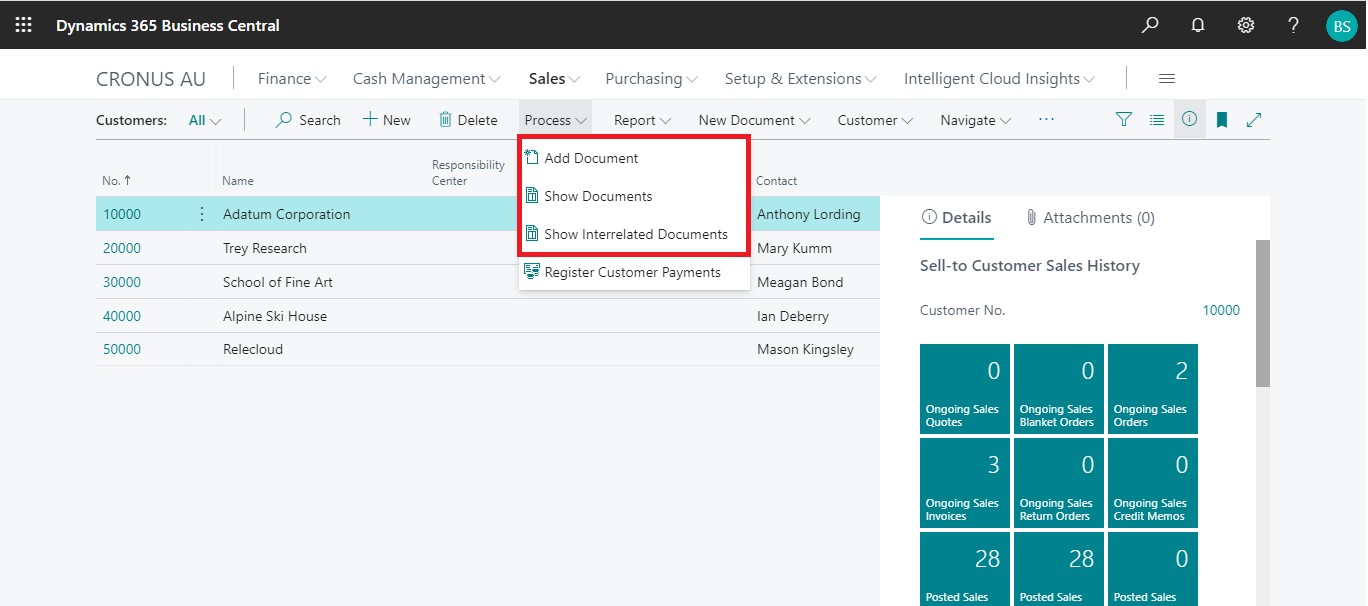Viewport: 1368px width, 606px height.
Task: Click the bookmark icon
Action: point(1222,120)
